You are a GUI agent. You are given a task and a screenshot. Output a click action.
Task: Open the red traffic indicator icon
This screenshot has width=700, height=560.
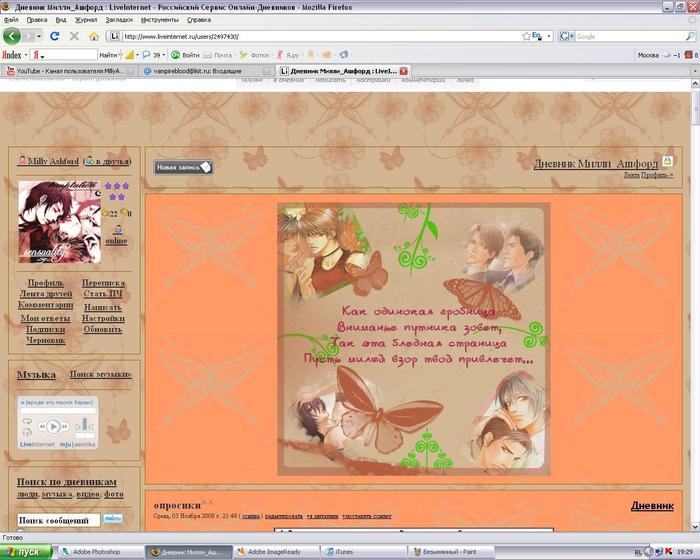[688, 55]
